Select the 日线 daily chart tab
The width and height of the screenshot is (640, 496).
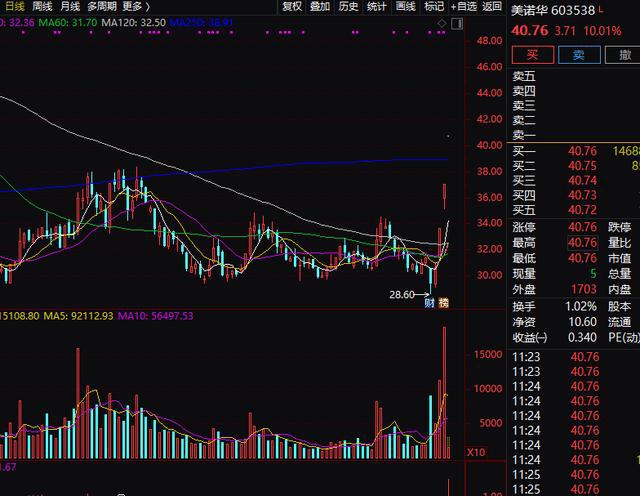(15, 6)
